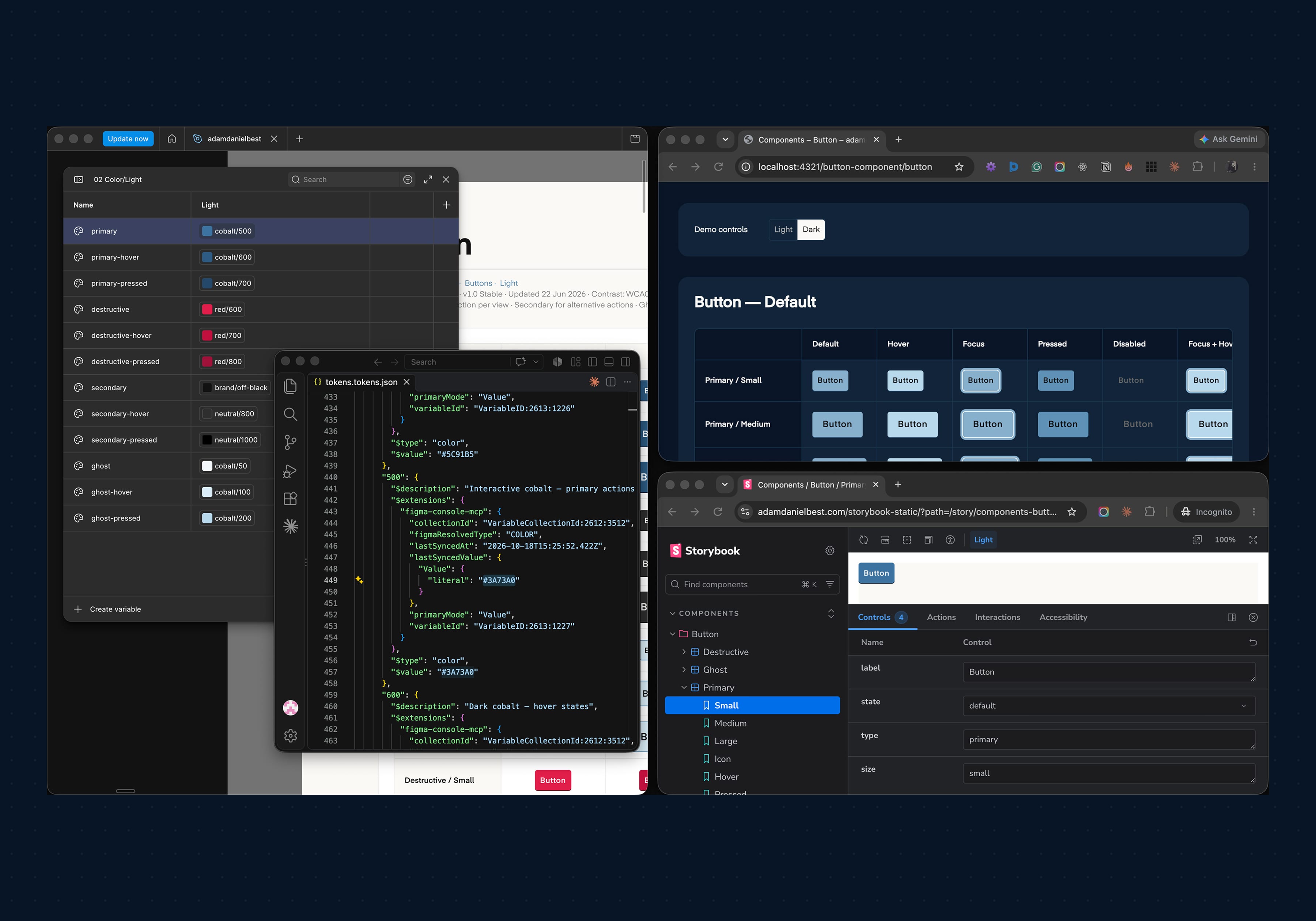Viewport: 1316px width, 921px height.
Task: Expand variables panel to full size
Action: (x=428, y=179)
